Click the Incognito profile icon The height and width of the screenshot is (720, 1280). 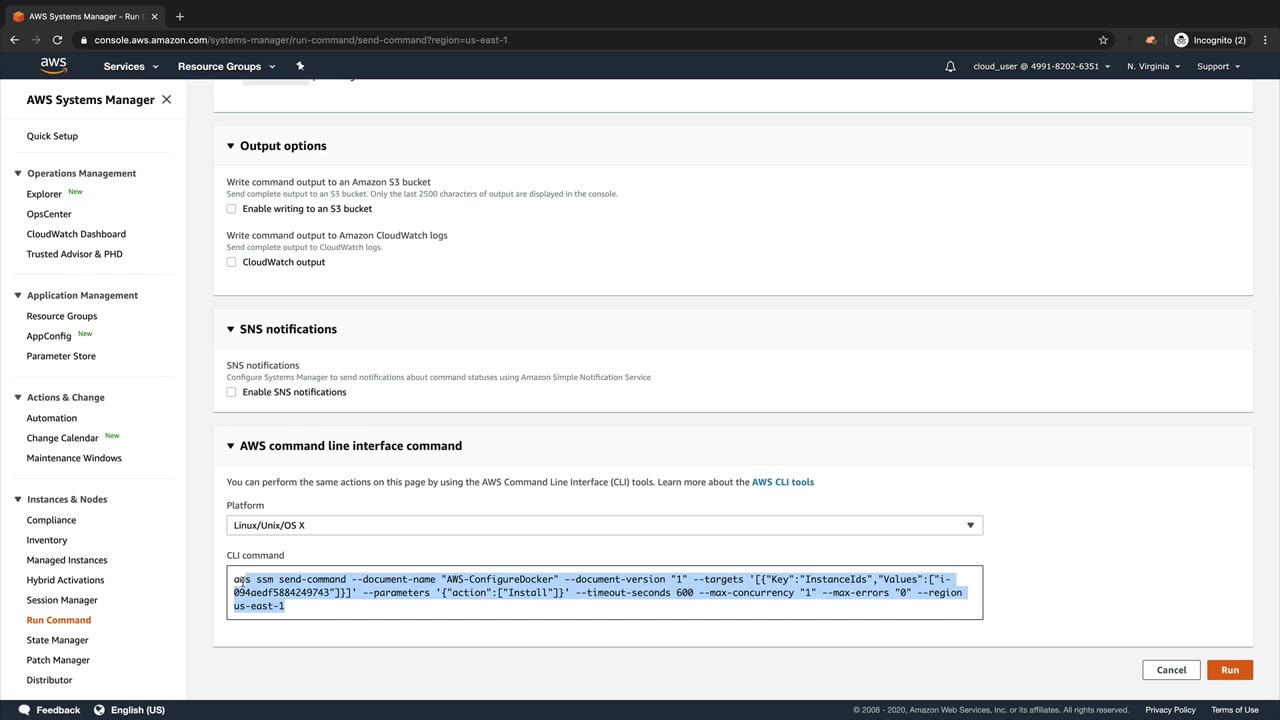pos(1181,40)
